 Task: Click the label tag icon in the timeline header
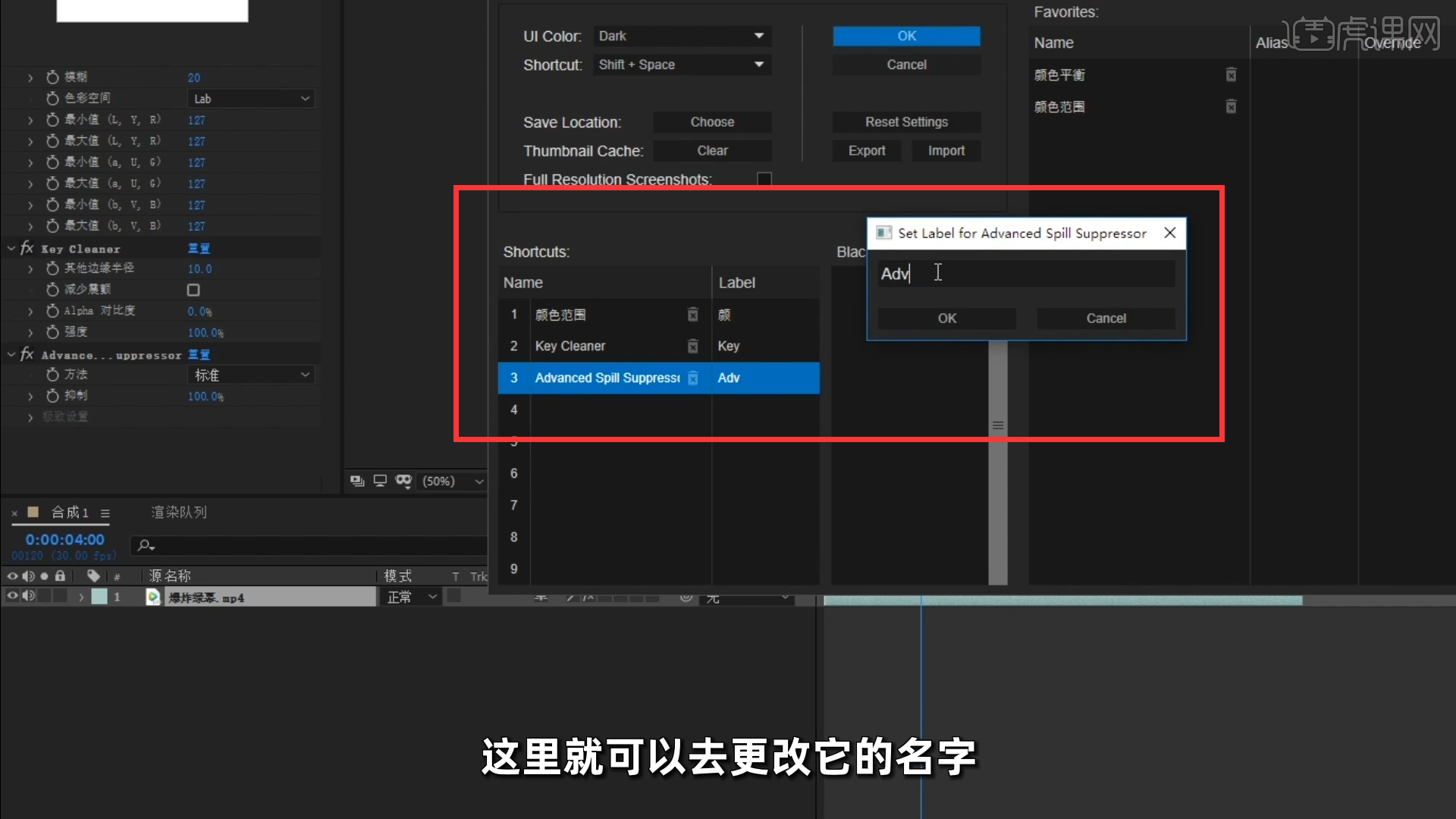(x=93, y=576)
